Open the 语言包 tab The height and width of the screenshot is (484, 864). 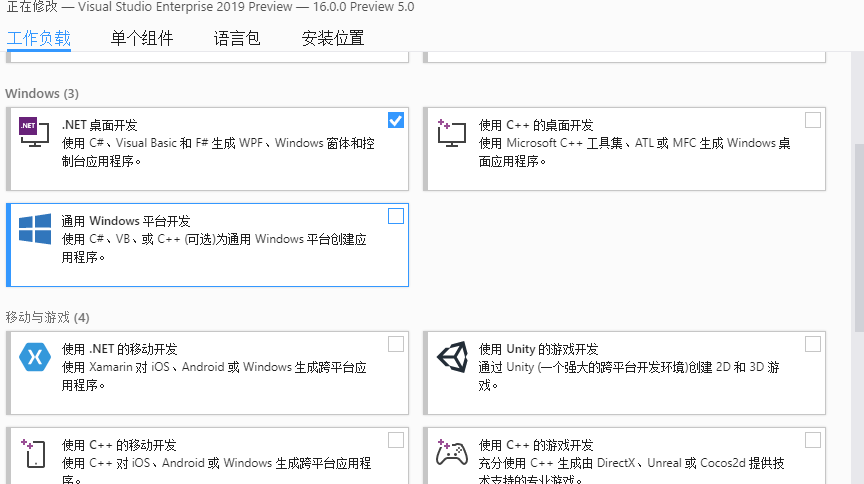(236, 38)
